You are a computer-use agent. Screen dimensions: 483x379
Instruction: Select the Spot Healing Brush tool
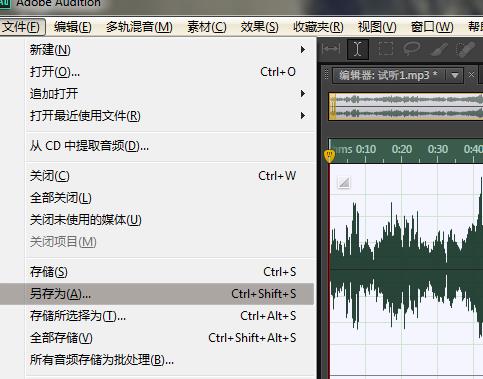[x=465, y=49]
